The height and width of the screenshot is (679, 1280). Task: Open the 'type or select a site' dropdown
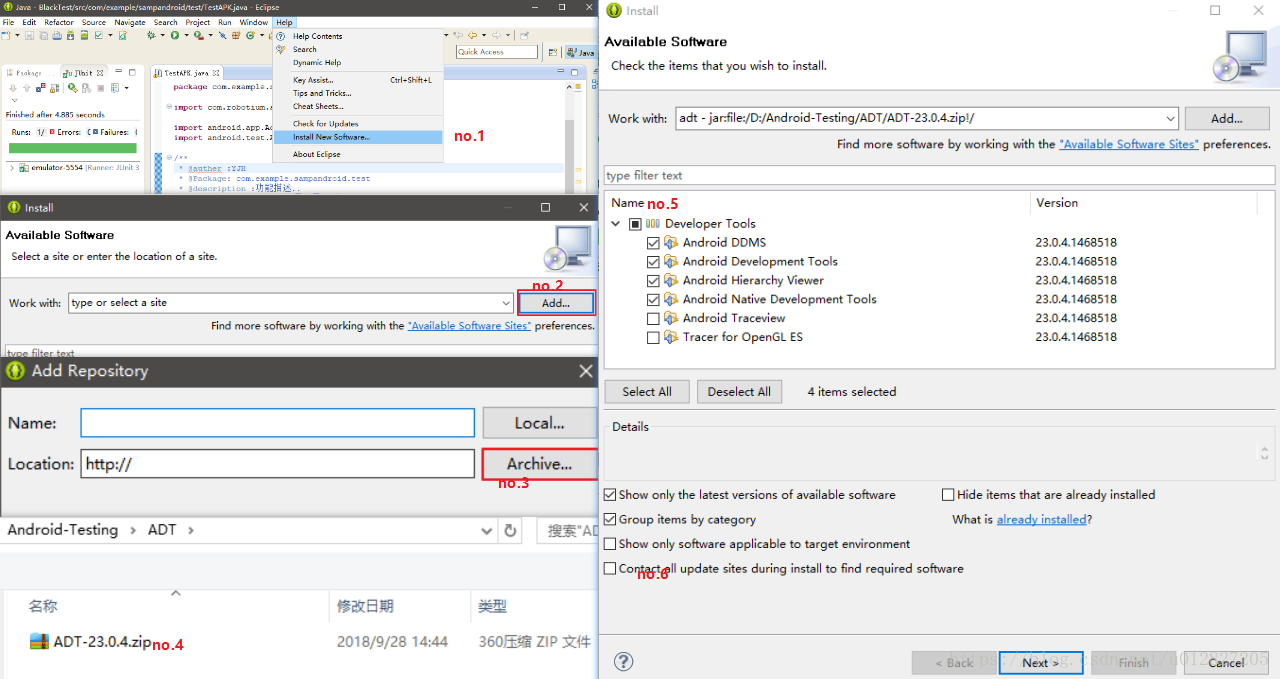point(507,302)
